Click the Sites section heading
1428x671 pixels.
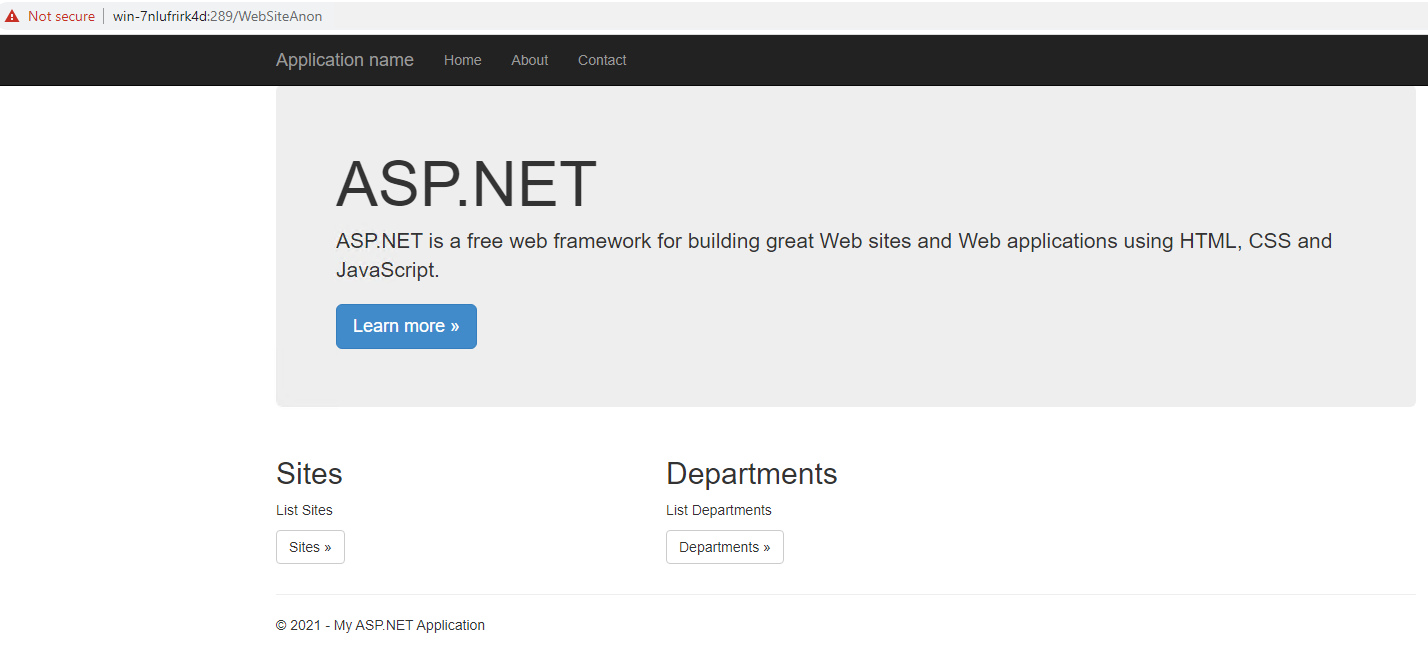[309, 473]
